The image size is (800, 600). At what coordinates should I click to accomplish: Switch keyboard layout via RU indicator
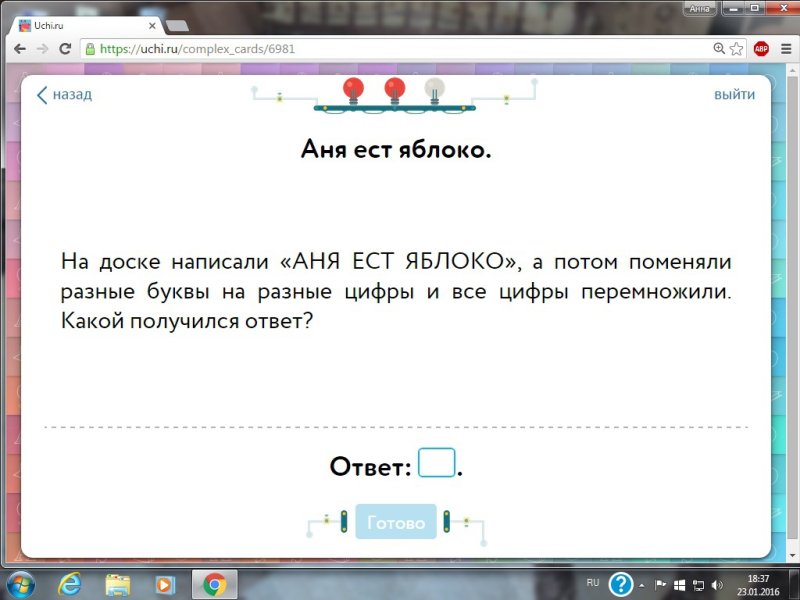coord(591,582)
